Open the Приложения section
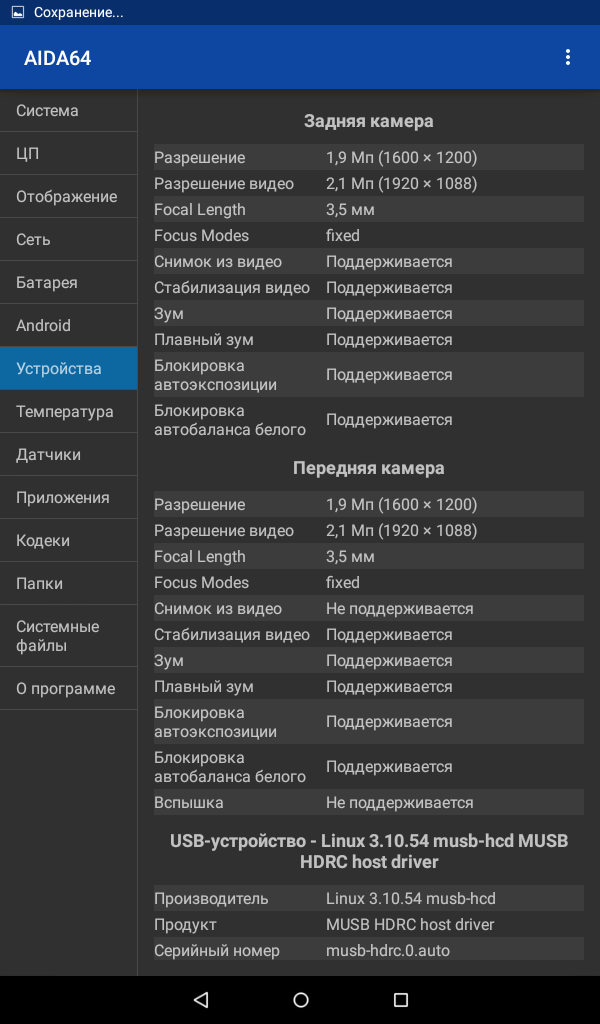The height and width of the screenshot is (1024, 600). click(x=69, y=498)
